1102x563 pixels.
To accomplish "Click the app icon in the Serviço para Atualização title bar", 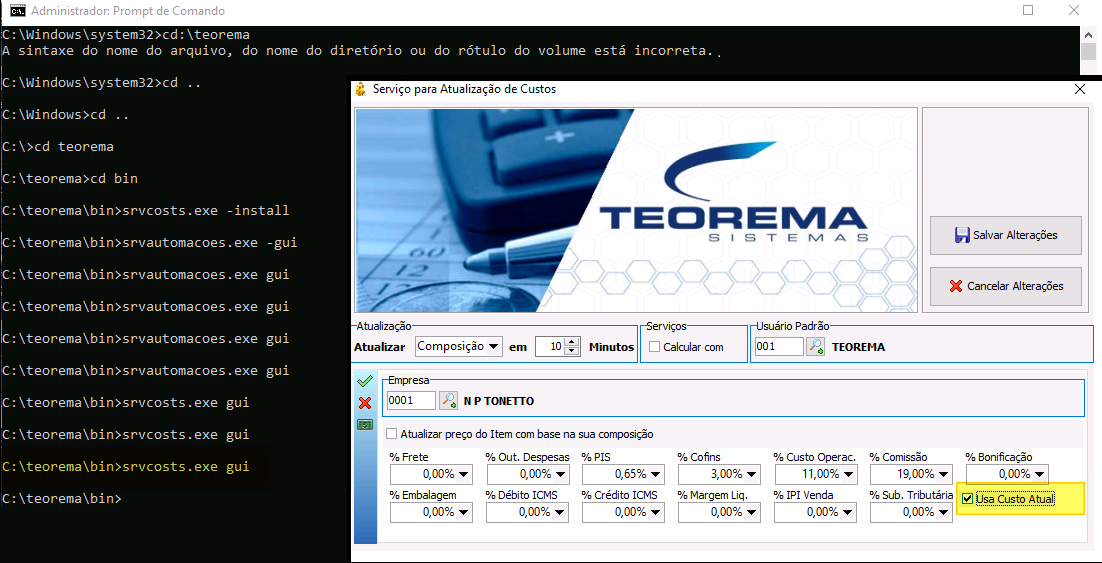I will click(x=361, y=89).
